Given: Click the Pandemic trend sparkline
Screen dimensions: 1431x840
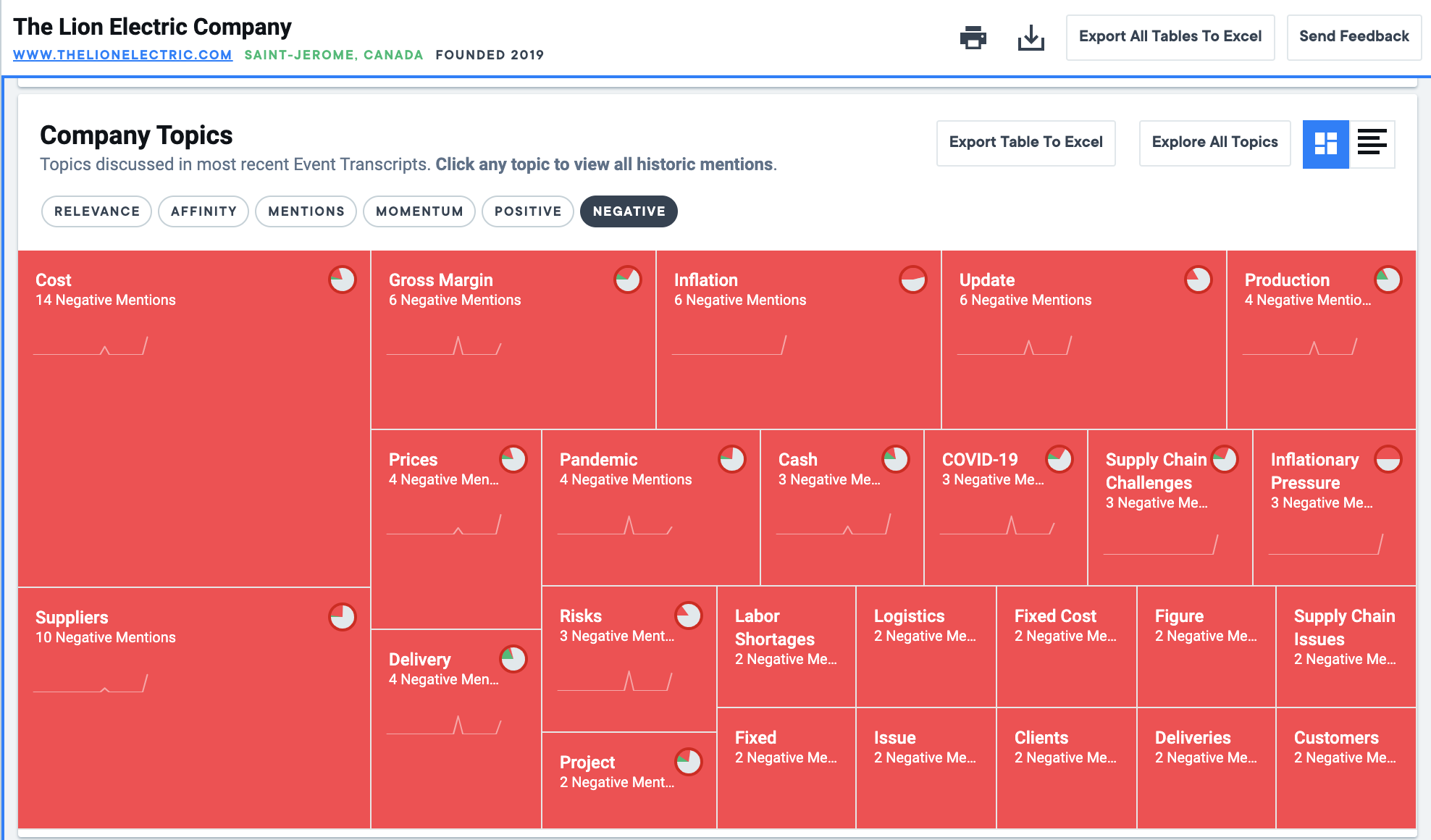Looking at the screenshot, I should [615, 525].
